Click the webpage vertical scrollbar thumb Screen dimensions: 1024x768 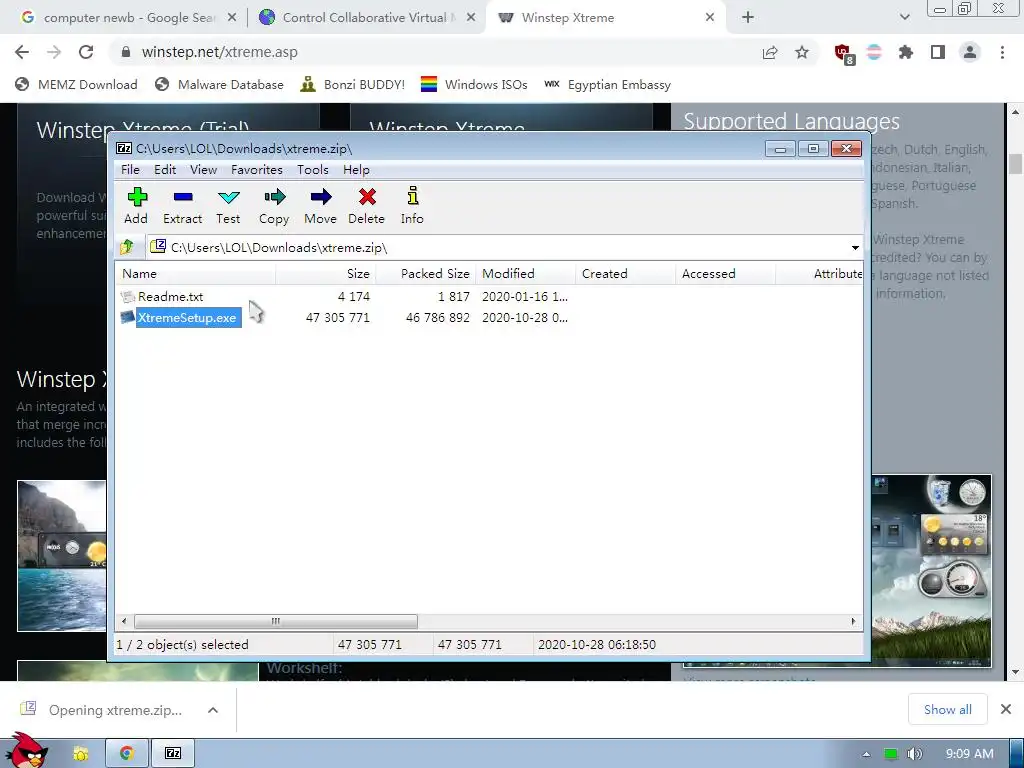(1015, 164)
